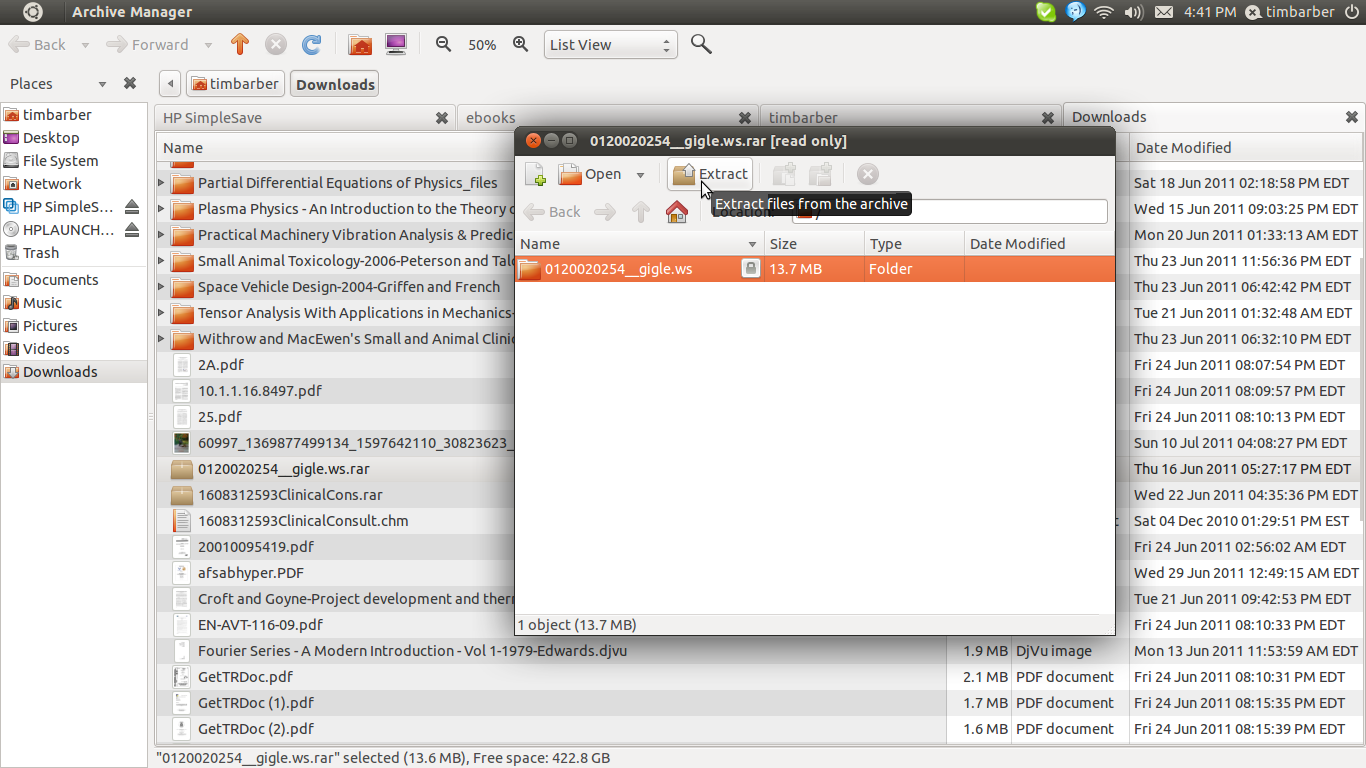The image size is (1366, 768).
Task: Click Search magnifier icon in toolbar
Action: click(701, 45)
